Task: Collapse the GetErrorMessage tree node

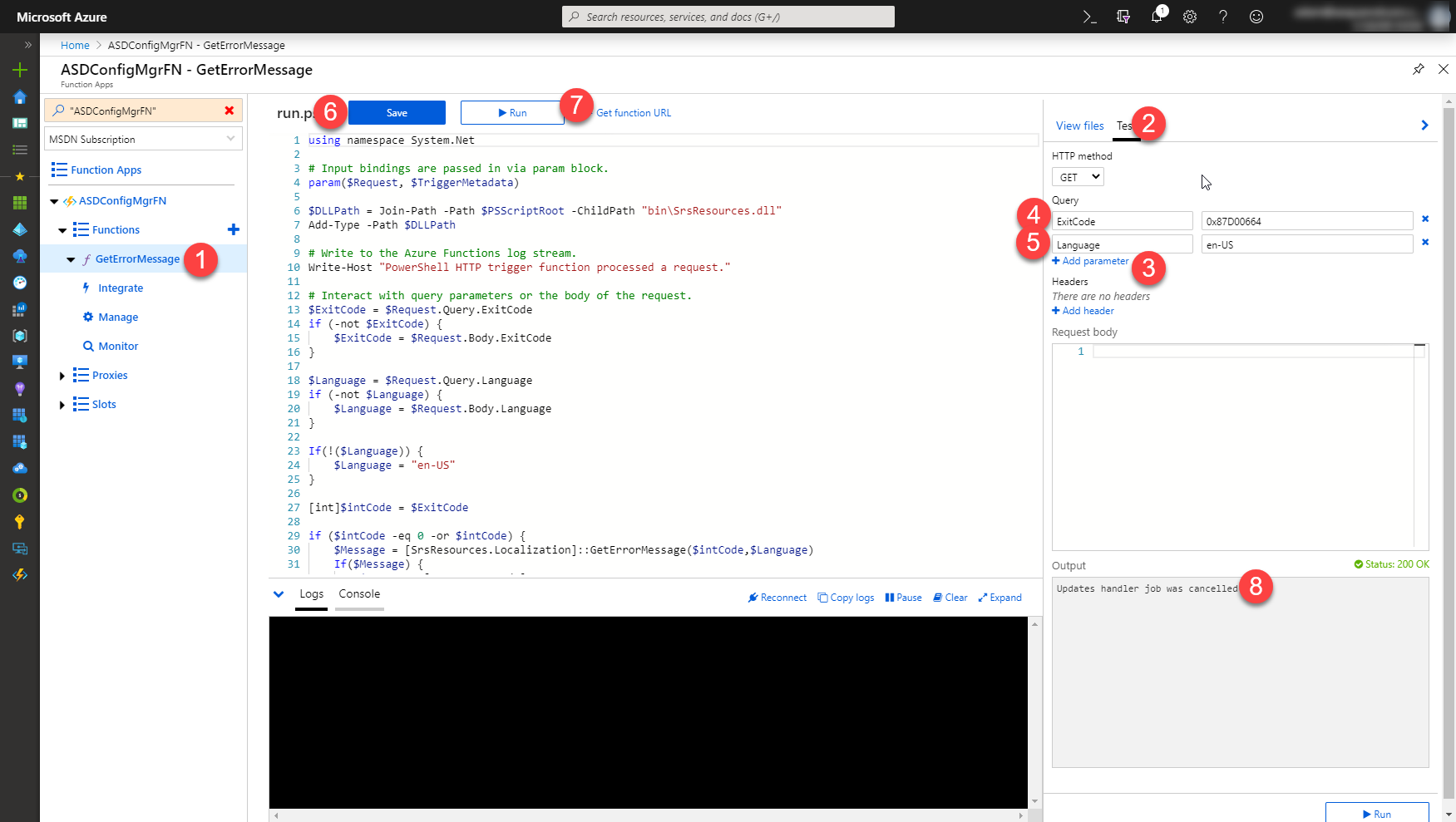Action: (x=71, y=259)
